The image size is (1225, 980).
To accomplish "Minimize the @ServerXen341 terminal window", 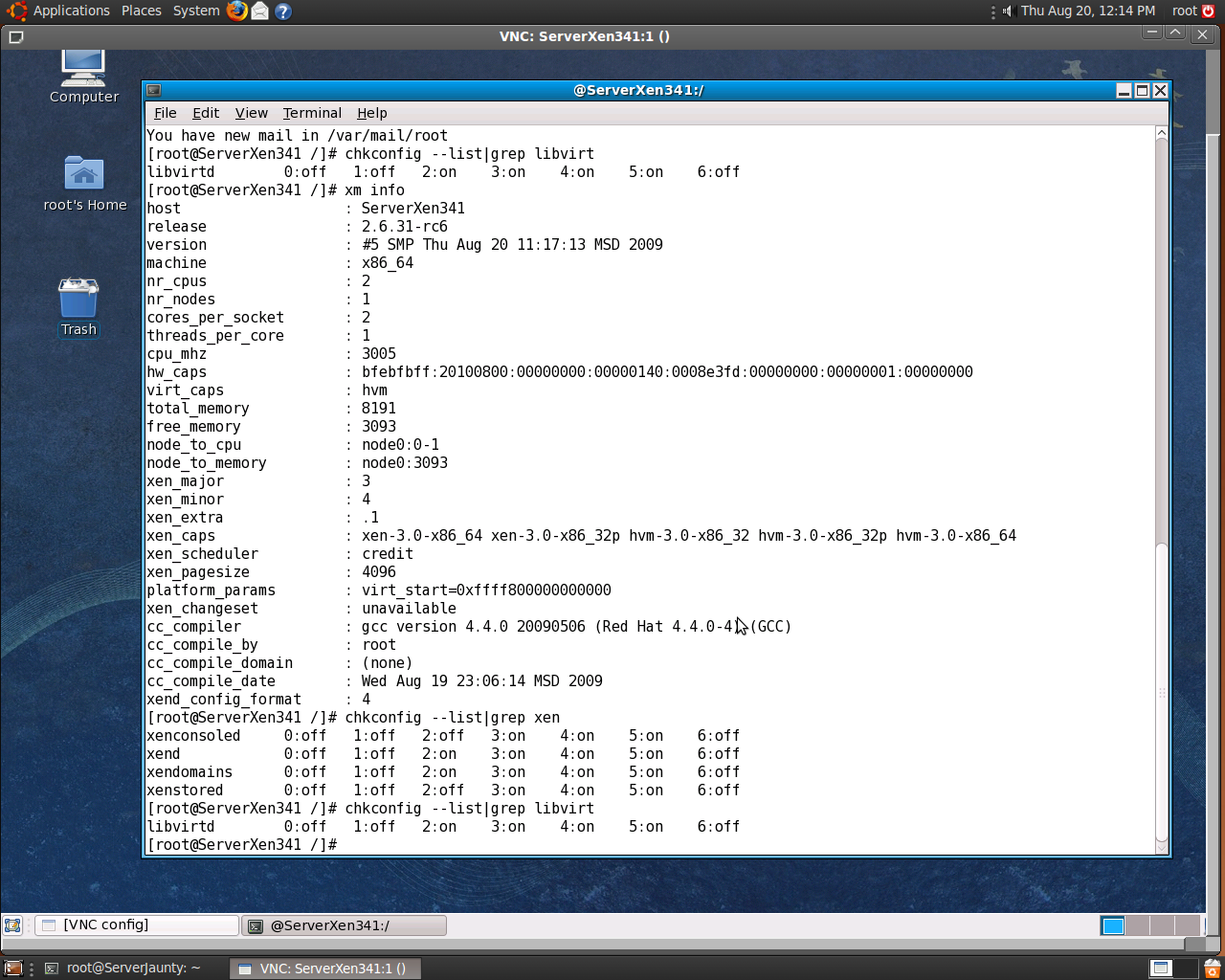I will [1125, 90].
